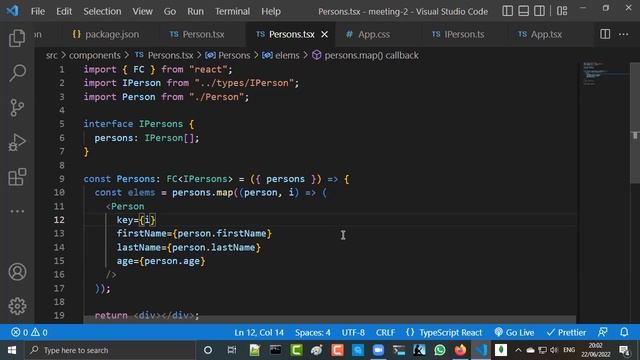This screenshot has height=360, width=640.
Task: Expand the components breadcrumb
Action: click(x=95, y=55)
